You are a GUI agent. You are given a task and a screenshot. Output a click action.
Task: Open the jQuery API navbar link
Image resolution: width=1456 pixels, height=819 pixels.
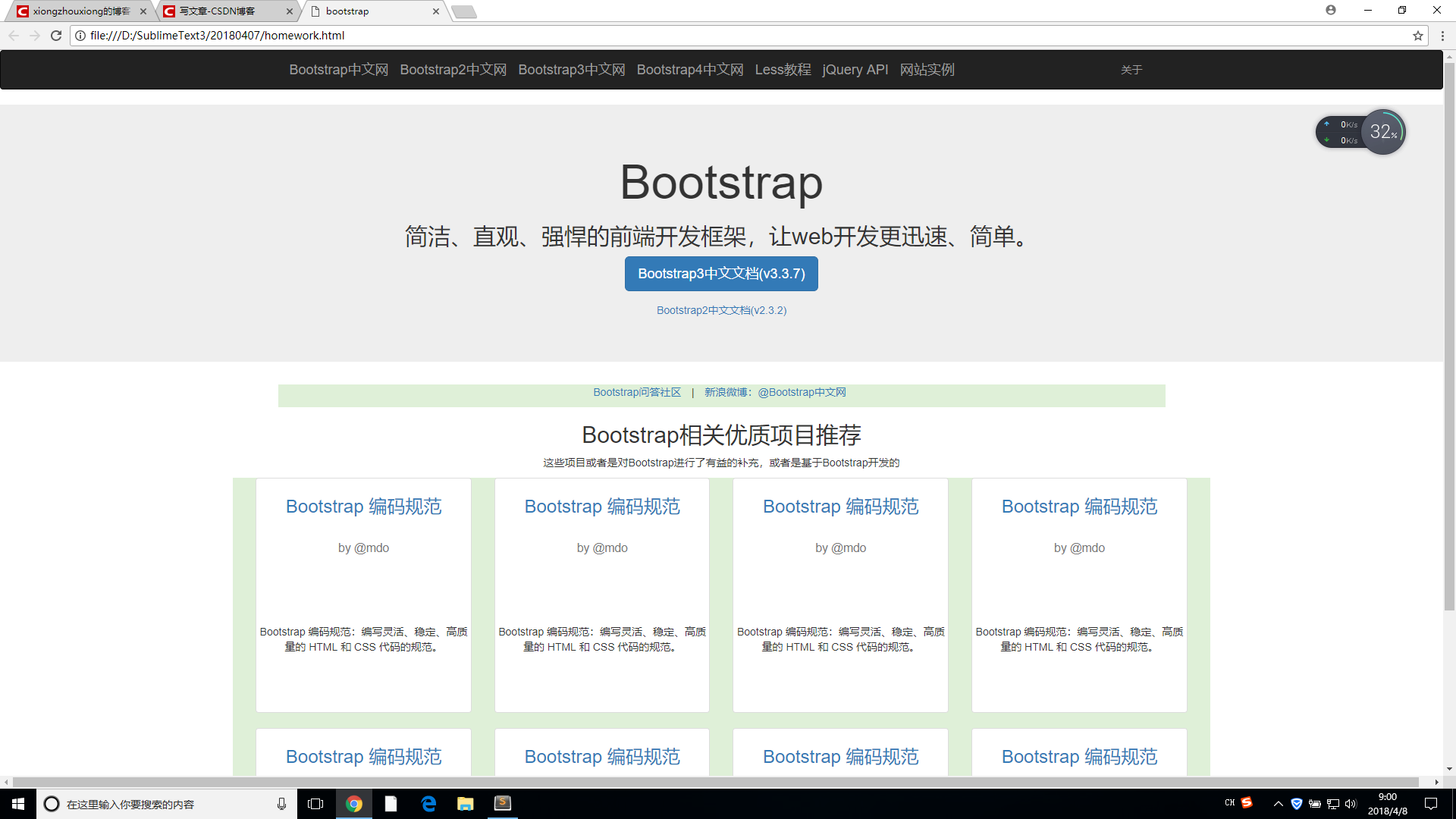point(855,70)
